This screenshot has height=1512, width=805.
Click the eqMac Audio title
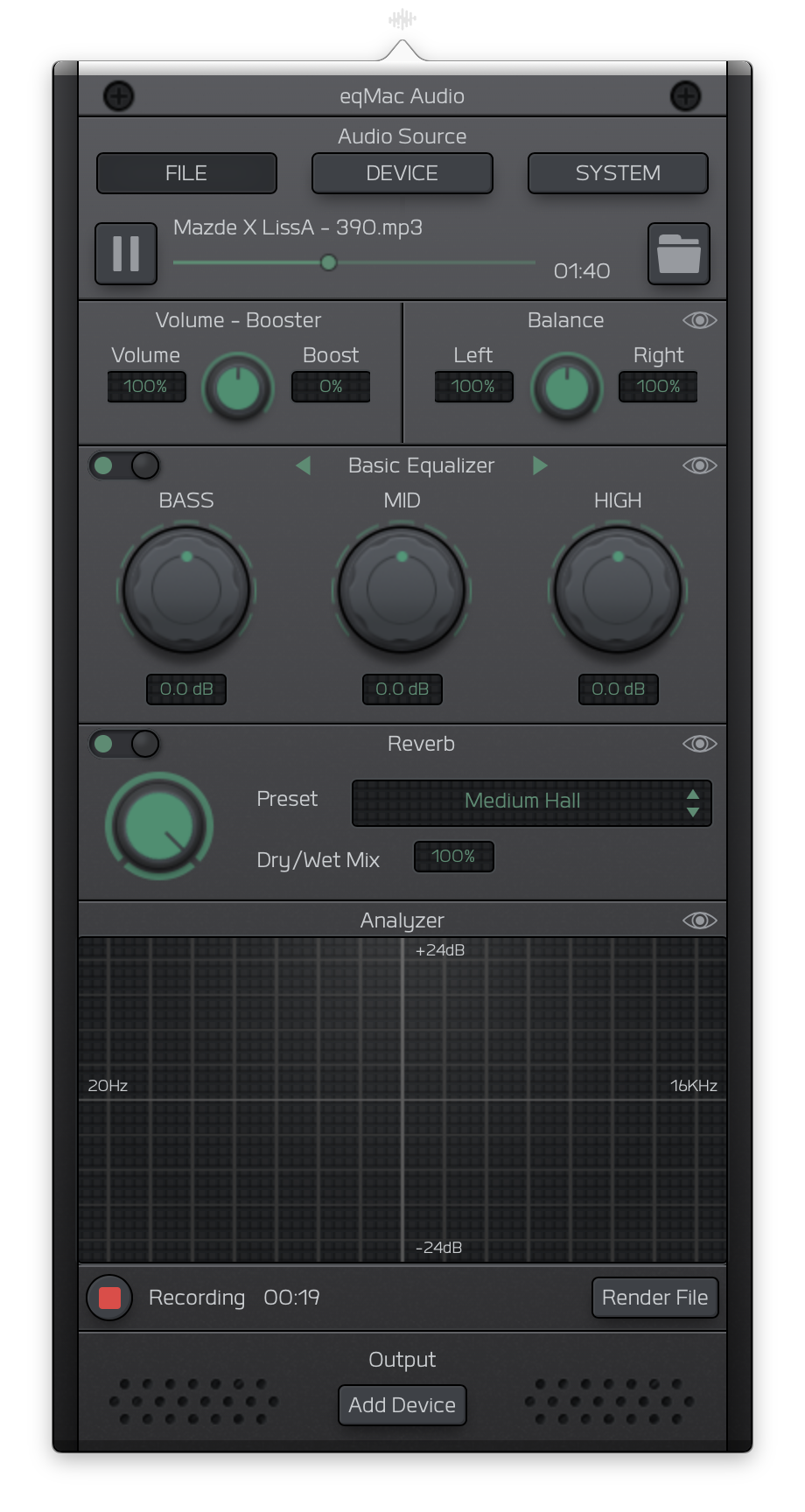pyautogui.click(x=402, y=96)
